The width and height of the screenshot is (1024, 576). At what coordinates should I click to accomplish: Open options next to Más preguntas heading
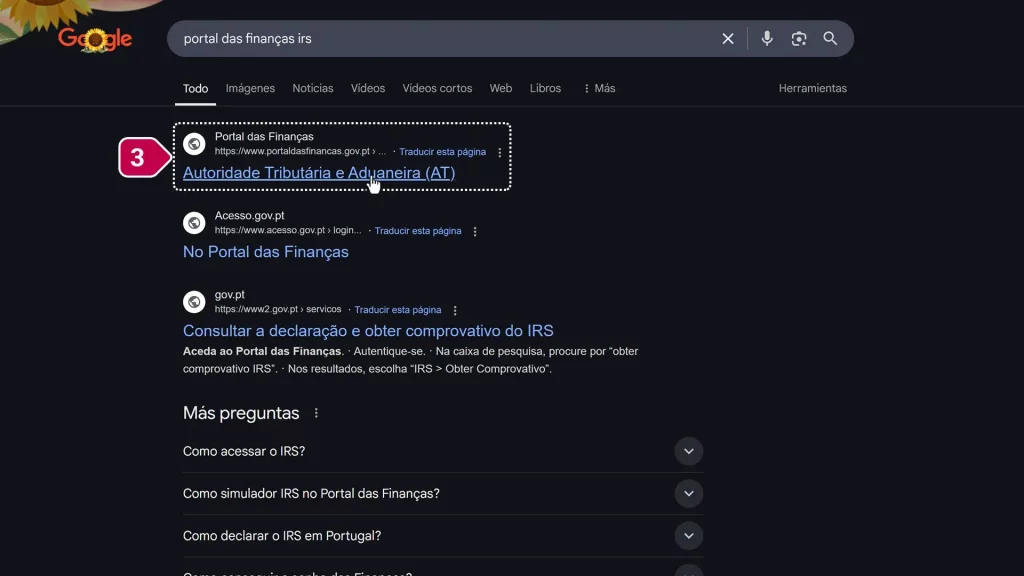click(317, 413)
